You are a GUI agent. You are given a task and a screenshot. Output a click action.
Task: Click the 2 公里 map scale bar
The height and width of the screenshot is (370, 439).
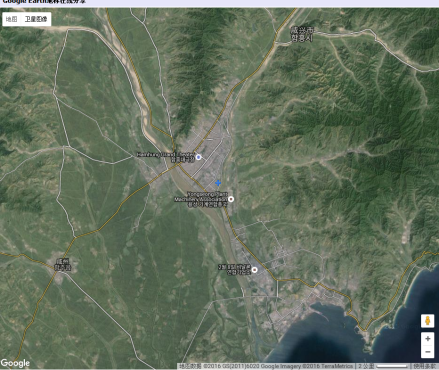(383, 366)
